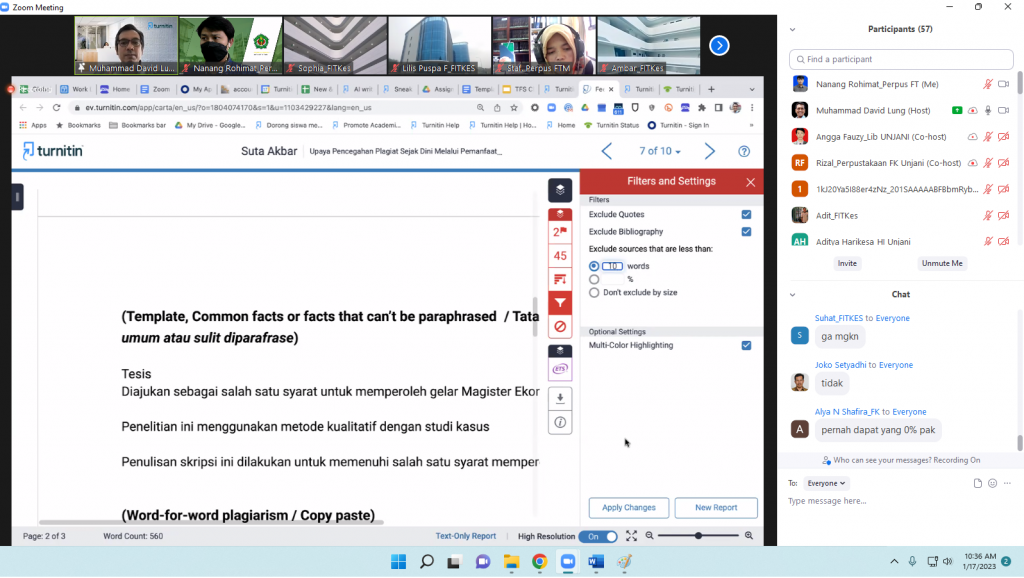1024x578 pixels.
Task: Open the all sources sort icon
Action: 560,279
